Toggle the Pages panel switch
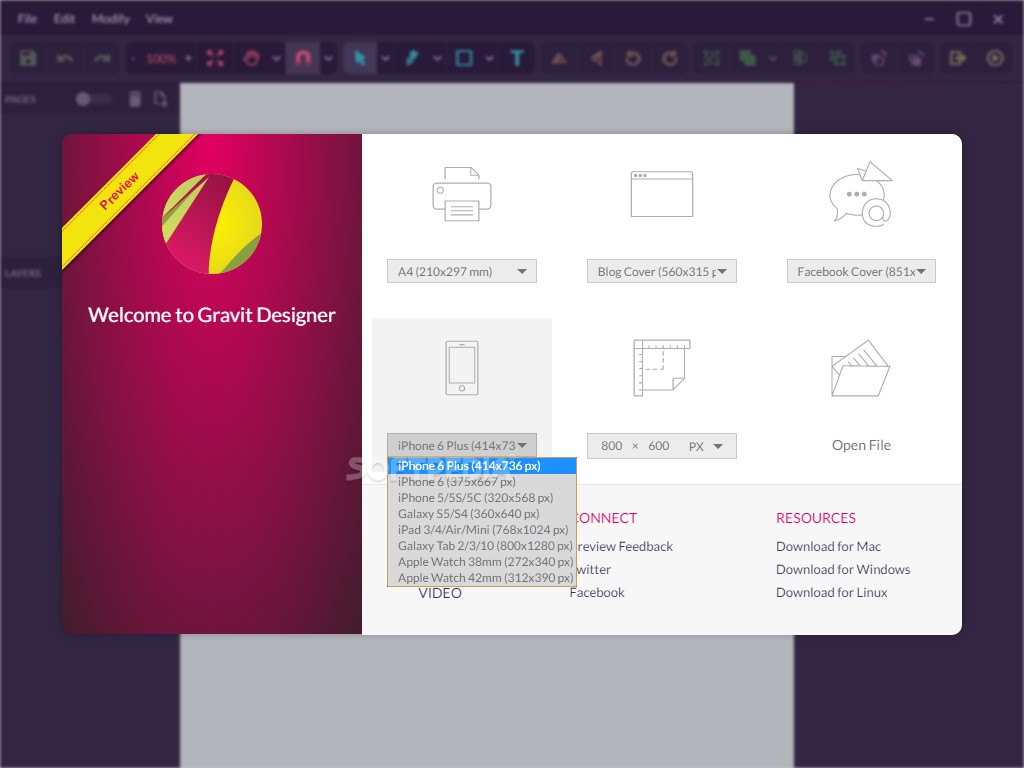This screenshot has width=1024, height=768. [93, 99]
